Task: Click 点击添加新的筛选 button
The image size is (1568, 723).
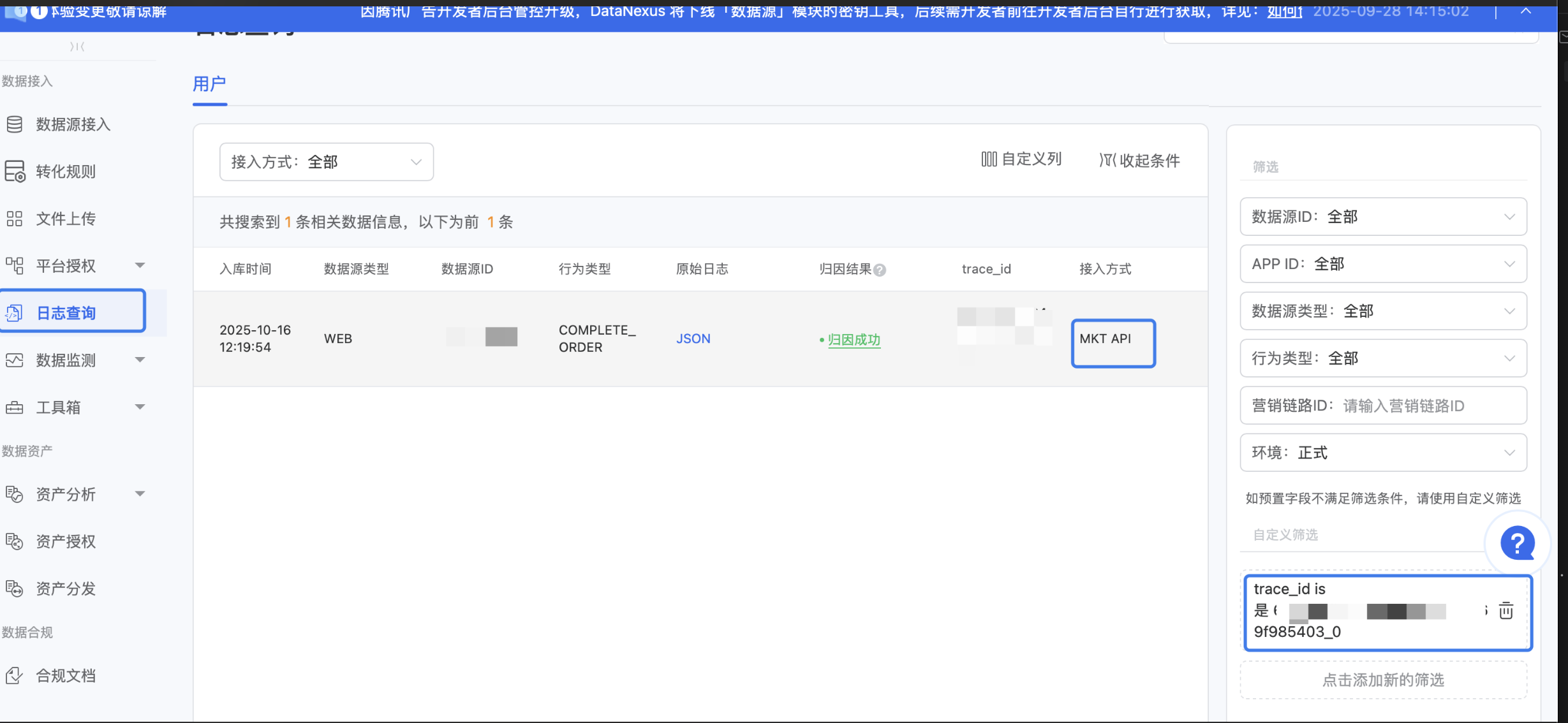Action: coord(1382,680)
